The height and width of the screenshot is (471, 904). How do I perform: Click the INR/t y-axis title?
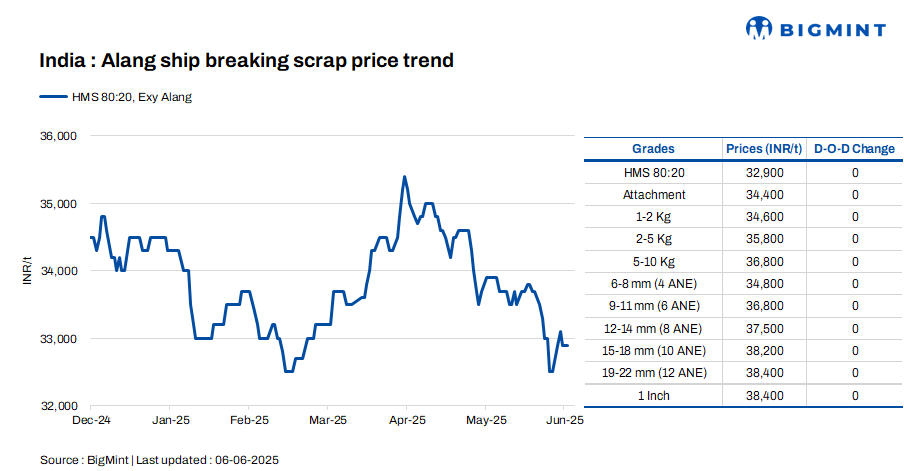coord(29,271)
